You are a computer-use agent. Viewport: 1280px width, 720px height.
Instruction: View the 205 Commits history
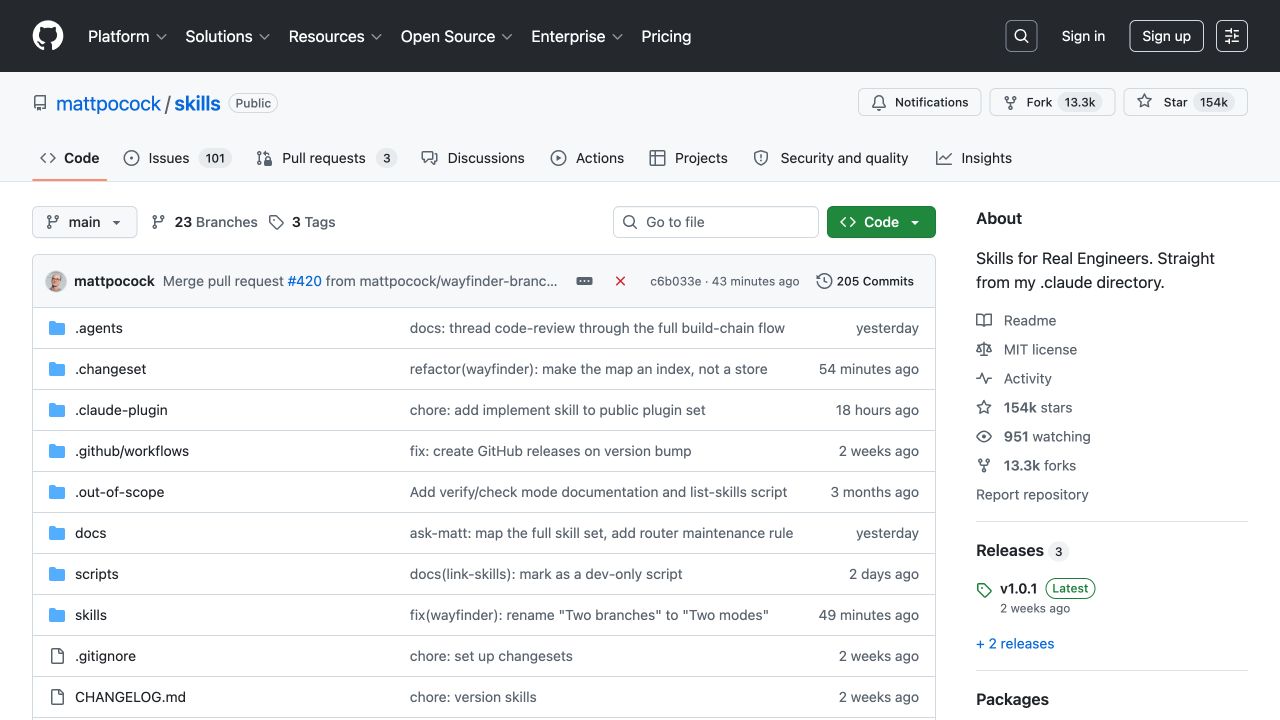(x=865, y=281)
